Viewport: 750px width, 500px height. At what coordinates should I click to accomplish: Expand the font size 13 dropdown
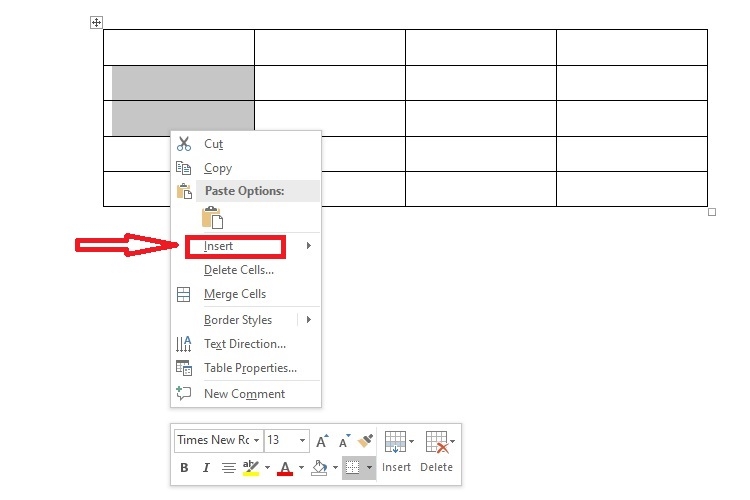302,440
